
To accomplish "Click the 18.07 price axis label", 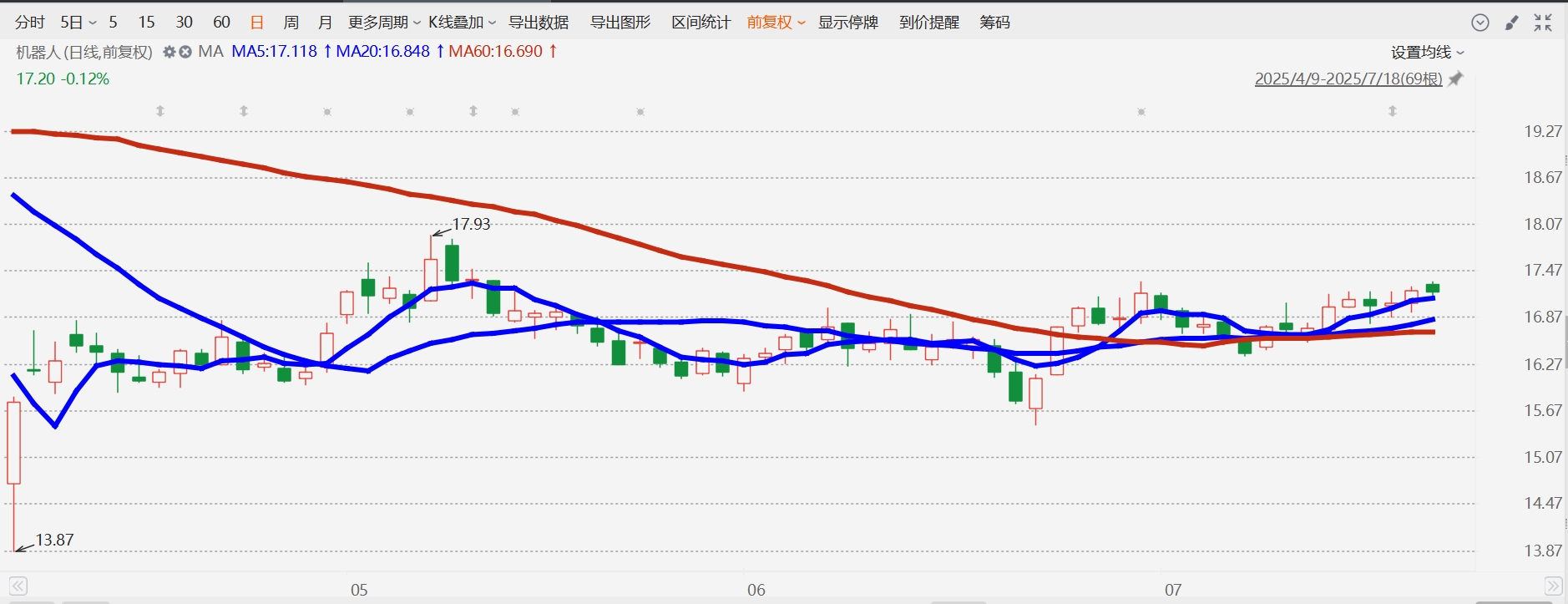I will pos(1543,224).
